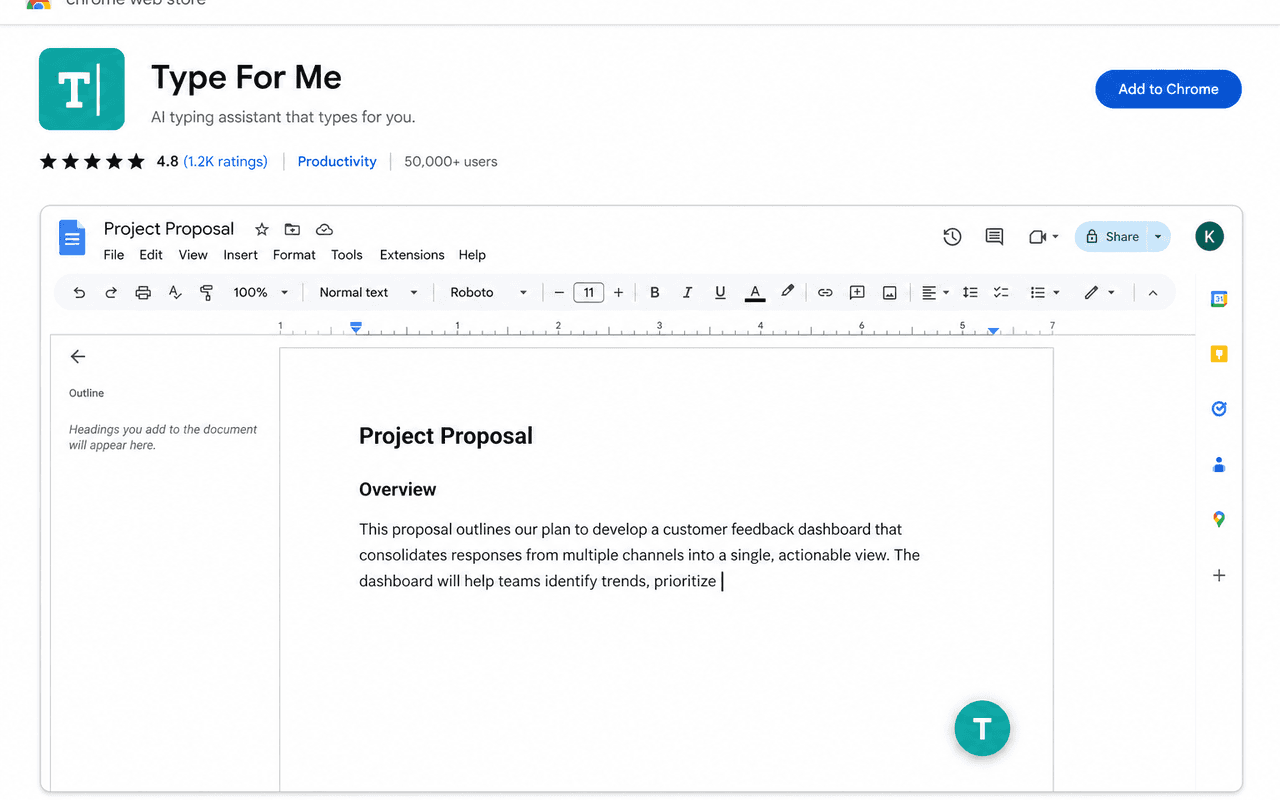Close the outline with back arrow
Screen dimensions: 1280x800
click(78, 356)
